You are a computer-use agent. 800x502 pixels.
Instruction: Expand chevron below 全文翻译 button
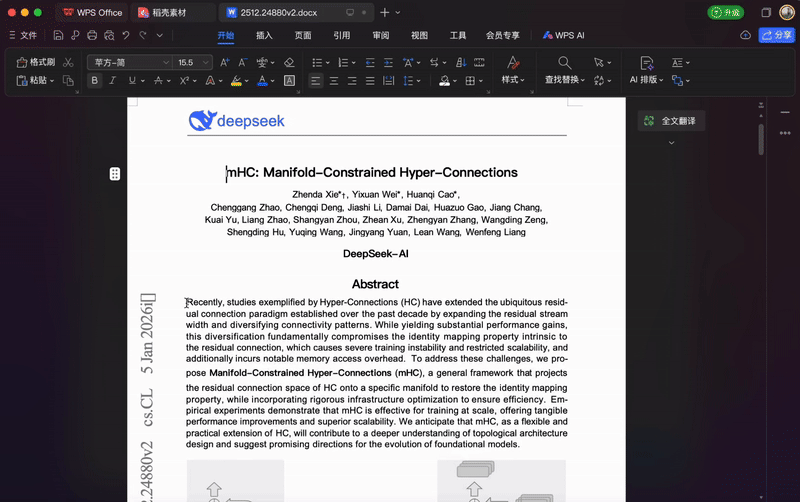coord(671,143)
